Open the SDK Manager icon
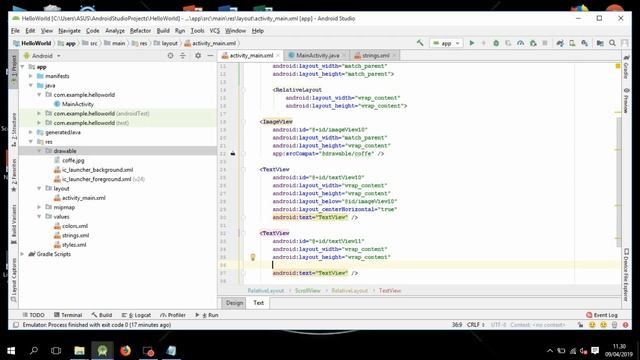The image size is (640, 360). (584, 43)
